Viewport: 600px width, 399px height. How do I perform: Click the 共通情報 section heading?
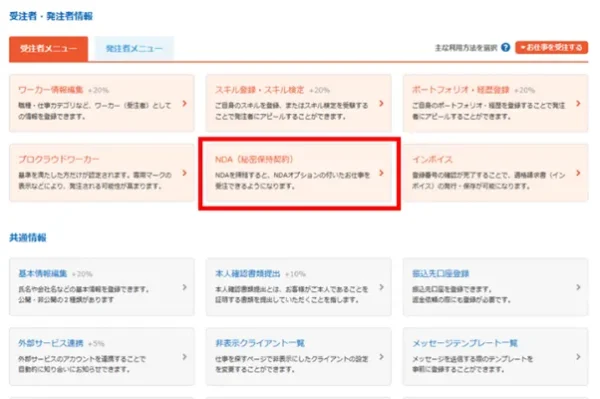tap(28, 238)
